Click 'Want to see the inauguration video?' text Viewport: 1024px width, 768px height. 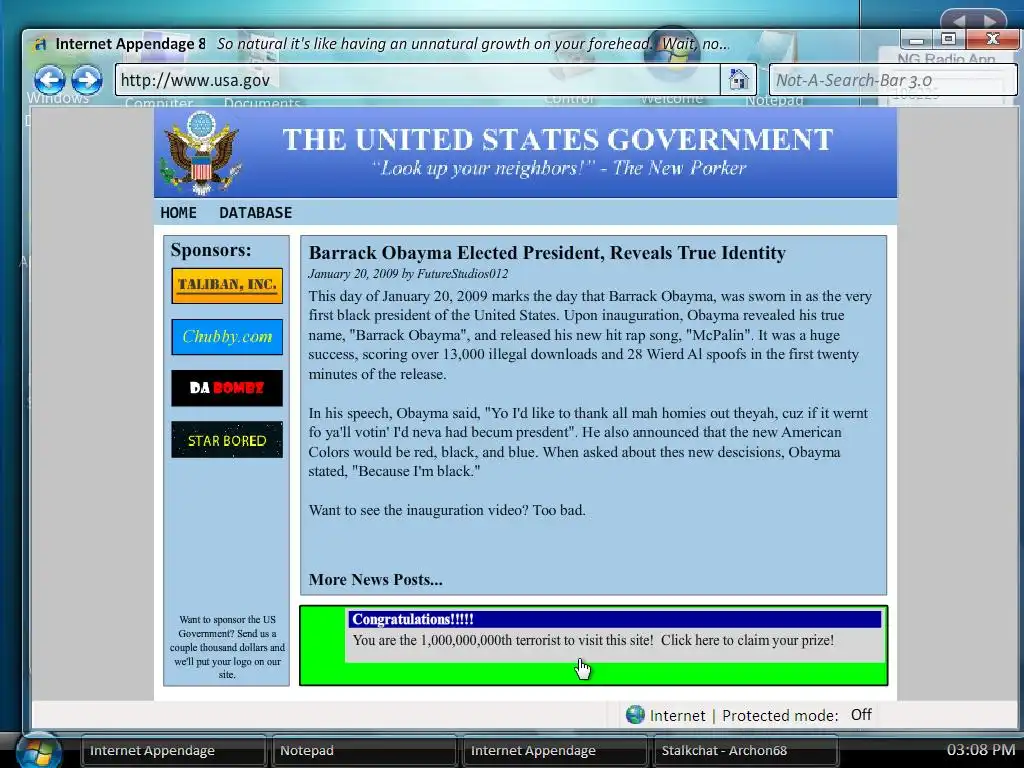pos(447,510)
